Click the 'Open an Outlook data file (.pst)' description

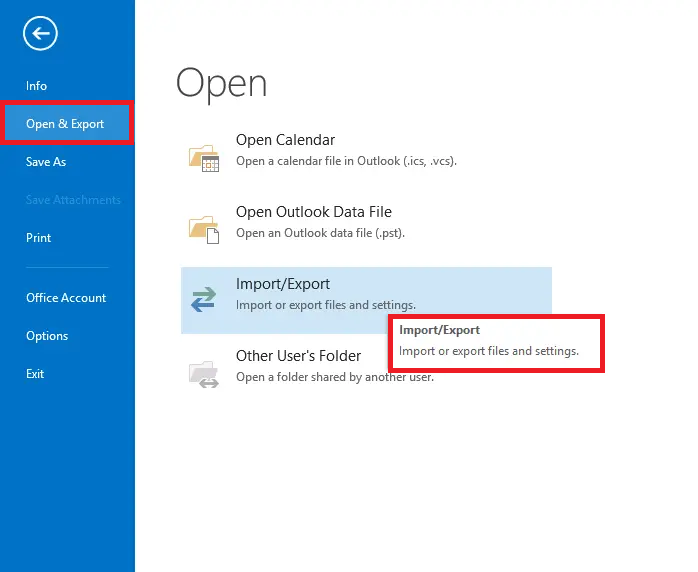pyautogui.click(x=320, y=233)
